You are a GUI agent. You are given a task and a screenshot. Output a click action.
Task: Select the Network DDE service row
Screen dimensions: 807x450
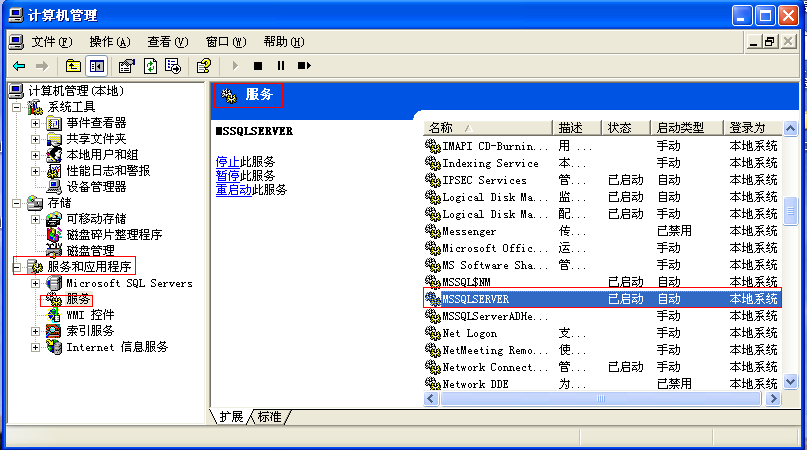click(603, 384)
